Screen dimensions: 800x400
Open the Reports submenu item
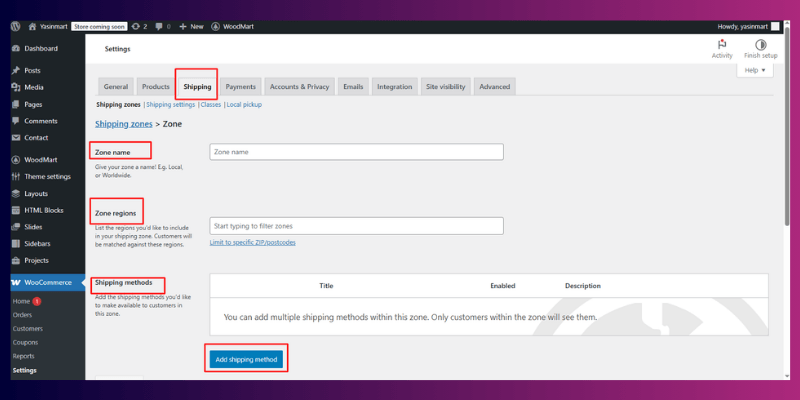23,356
